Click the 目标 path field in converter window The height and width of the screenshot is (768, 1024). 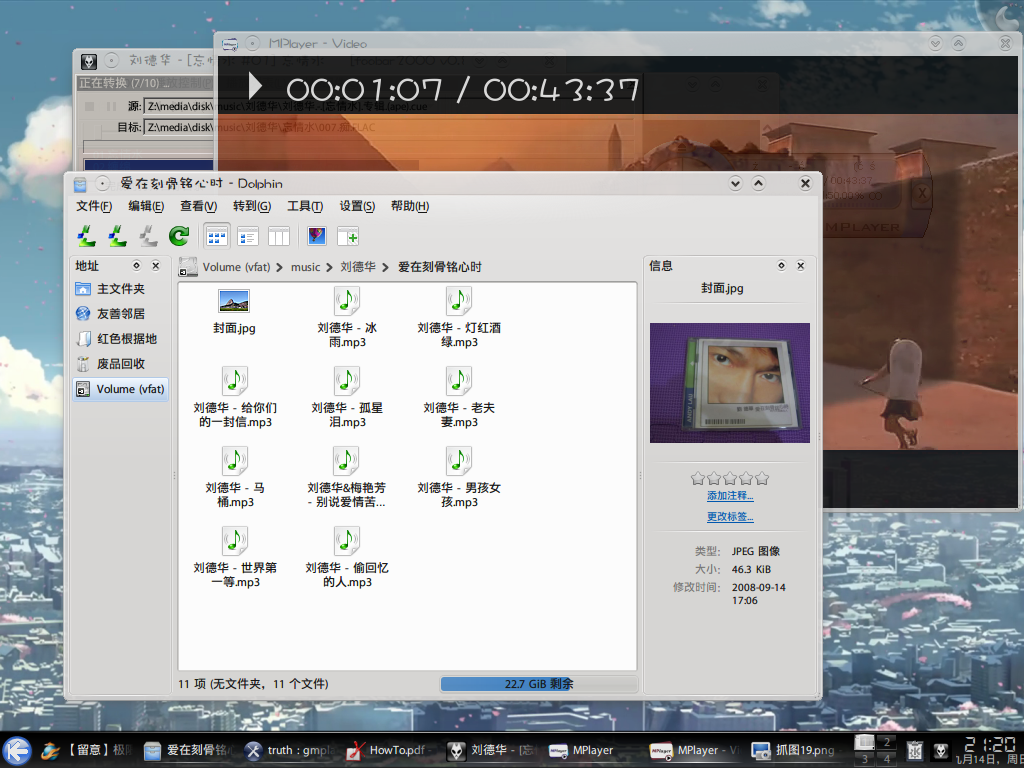(x=178, y=127)
